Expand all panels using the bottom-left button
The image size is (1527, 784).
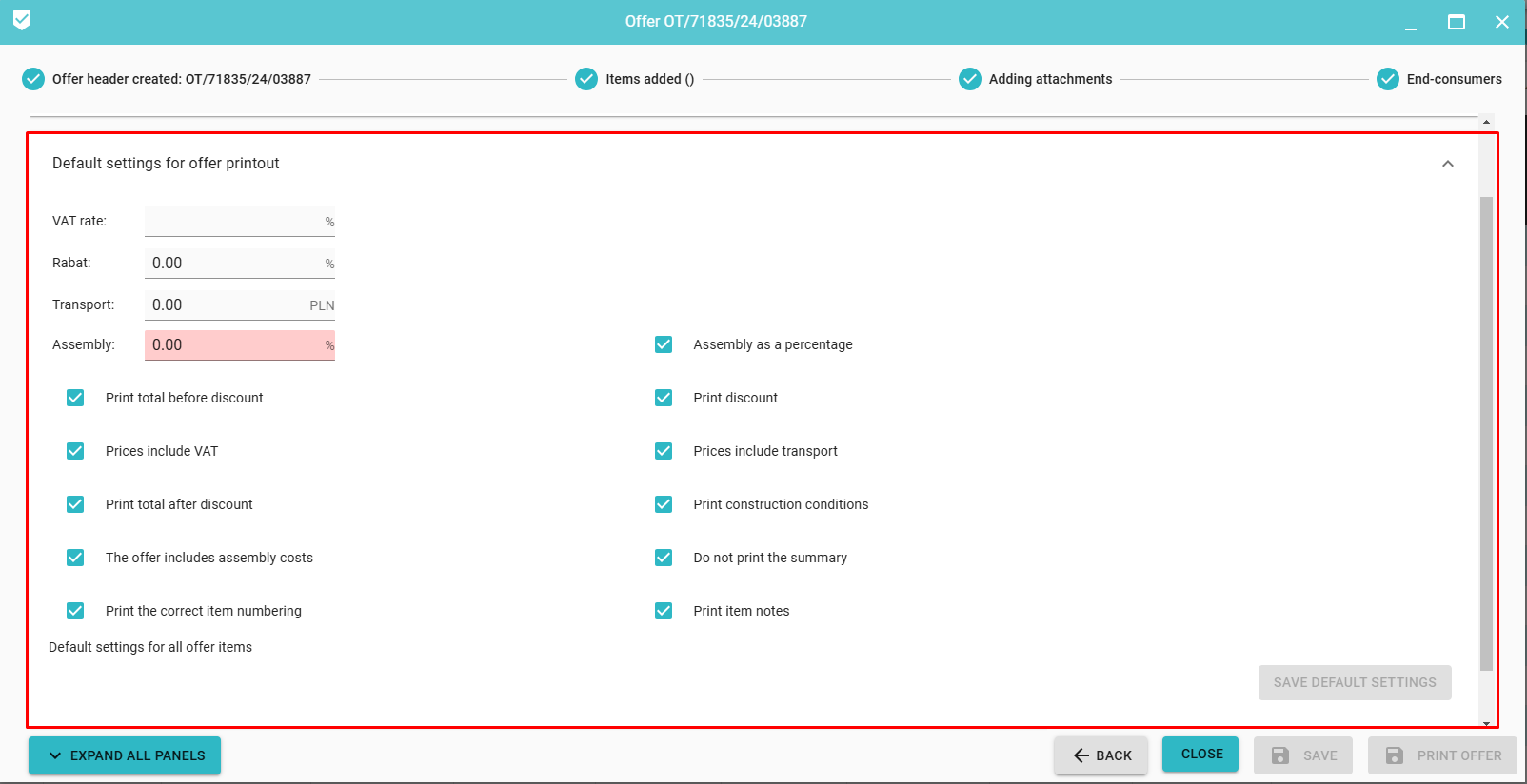click(x=125, y=755)
